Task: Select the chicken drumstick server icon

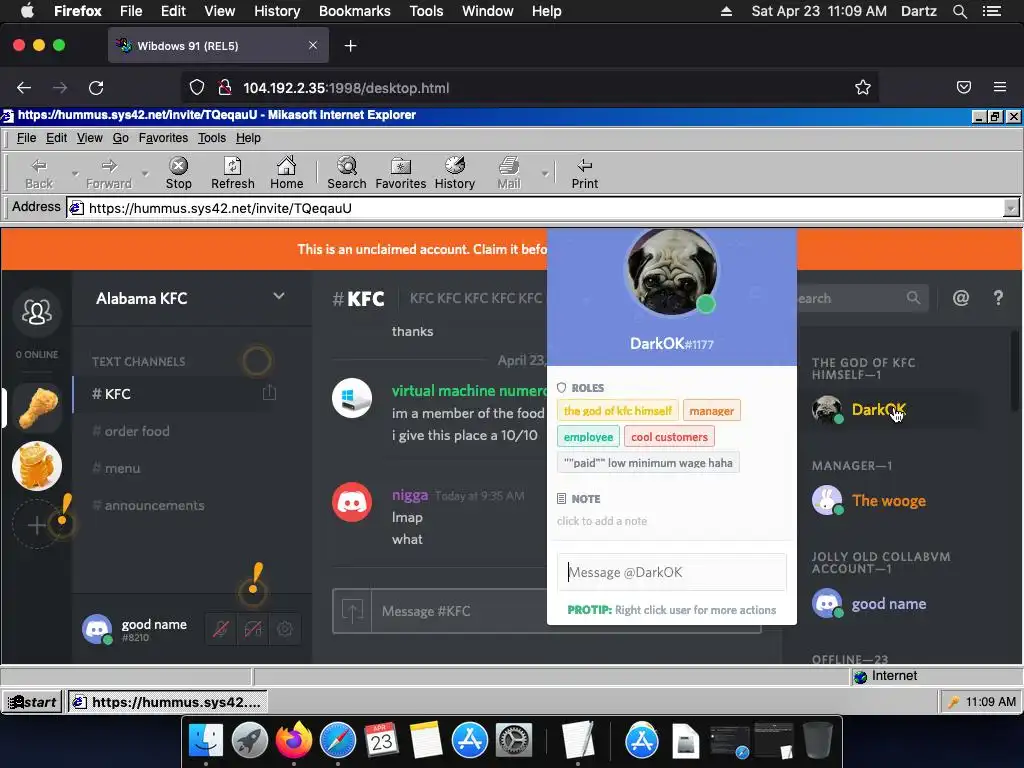Action: point(37,407)
